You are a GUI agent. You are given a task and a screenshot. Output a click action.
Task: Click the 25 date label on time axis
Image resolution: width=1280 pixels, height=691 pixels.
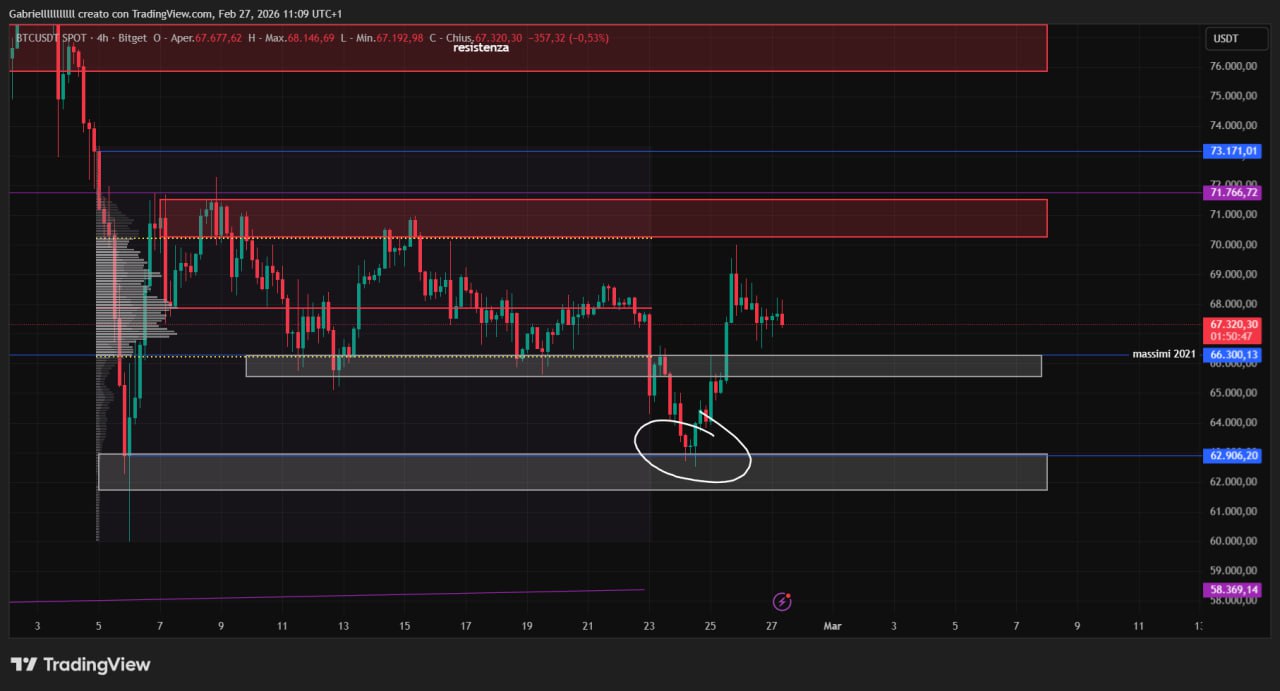(x=710, y=626)
